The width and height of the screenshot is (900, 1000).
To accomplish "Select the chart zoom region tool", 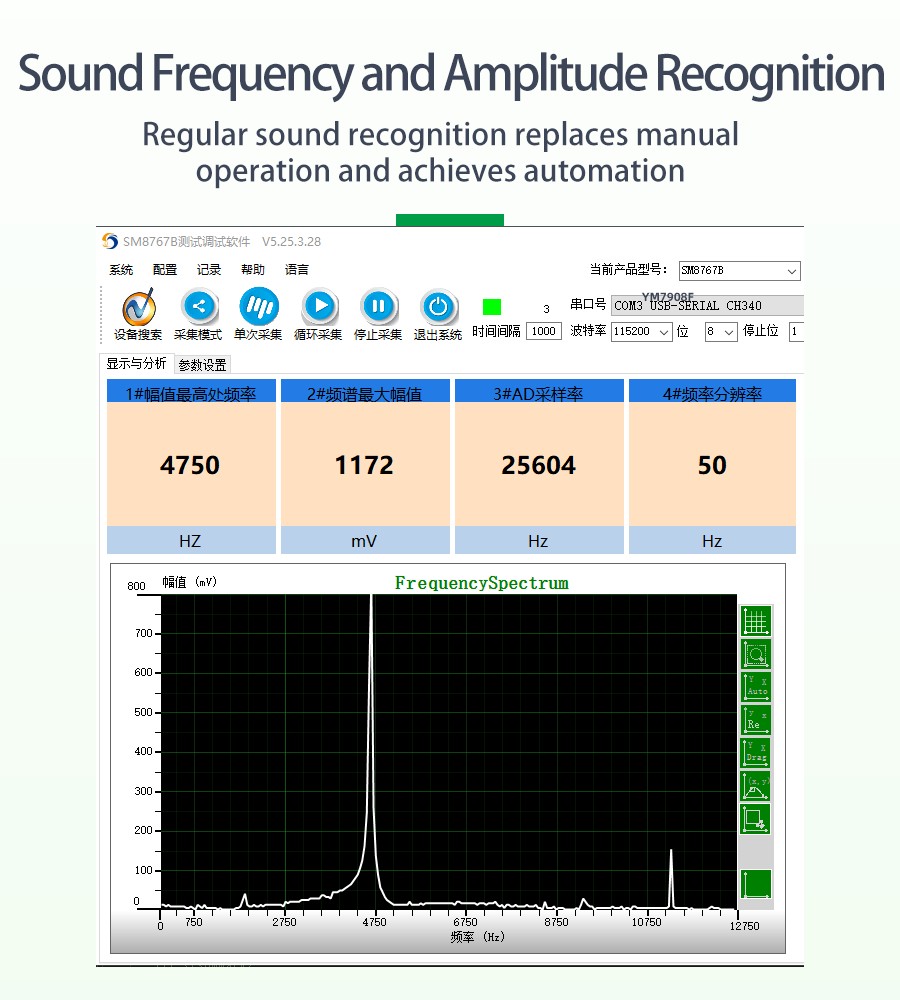I will (756, 654).
